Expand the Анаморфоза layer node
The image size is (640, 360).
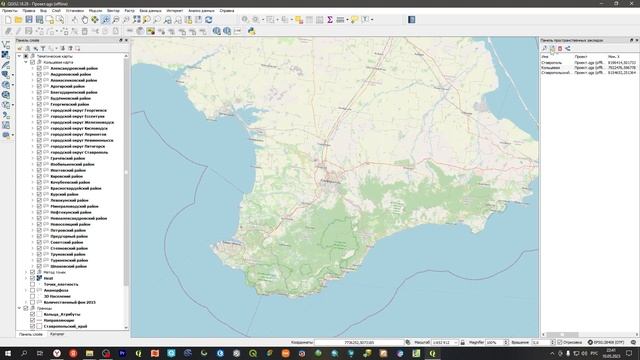point(26,290)
